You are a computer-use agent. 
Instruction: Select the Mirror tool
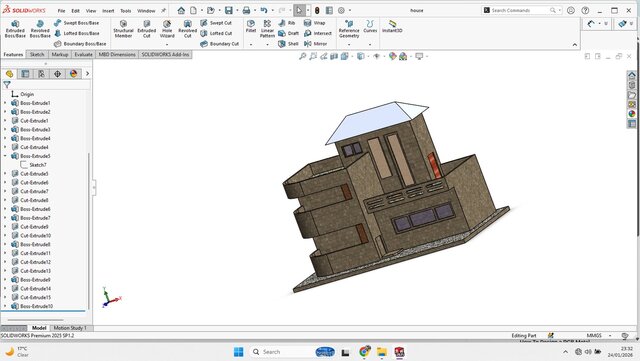pos(316,44)
